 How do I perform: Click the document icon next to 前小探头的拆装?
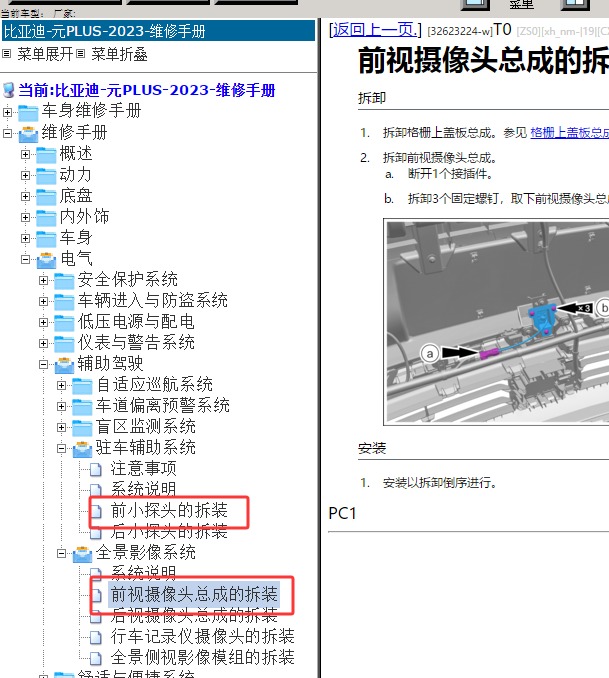tap(96, 512)
